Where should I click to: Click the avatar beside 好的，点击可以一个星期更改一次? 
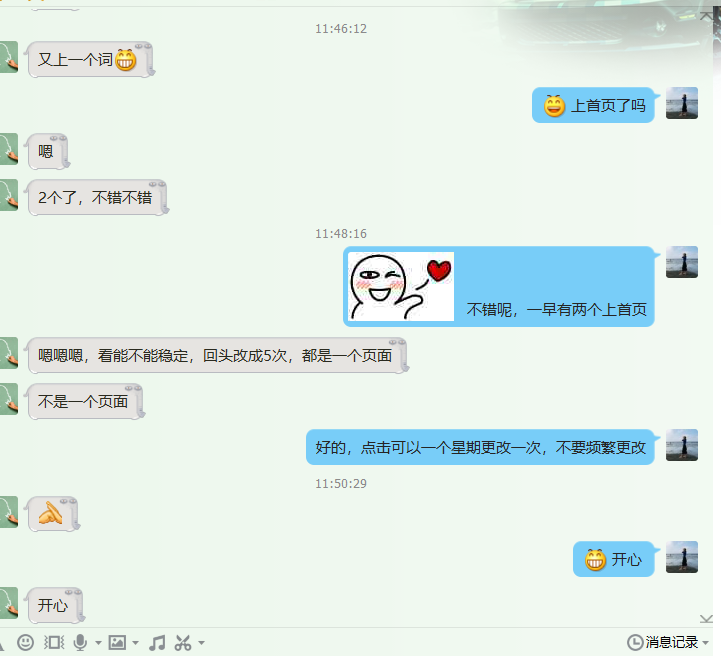click(x=682, y=445)
